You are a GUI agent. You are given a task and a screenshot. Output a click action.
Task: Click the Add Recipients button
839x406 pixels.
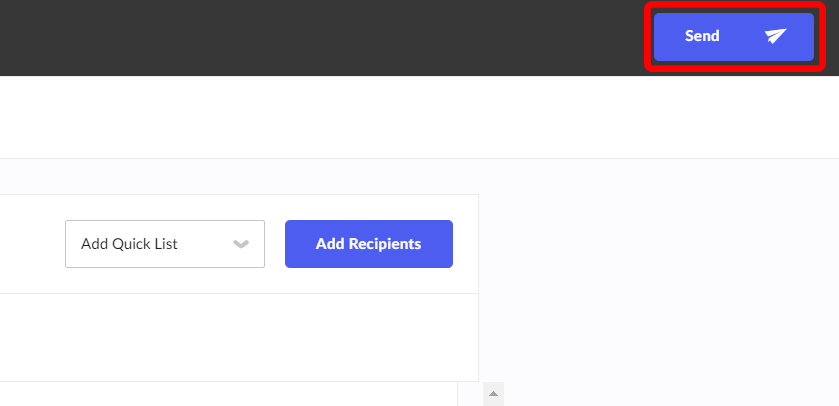click(369, 244)
